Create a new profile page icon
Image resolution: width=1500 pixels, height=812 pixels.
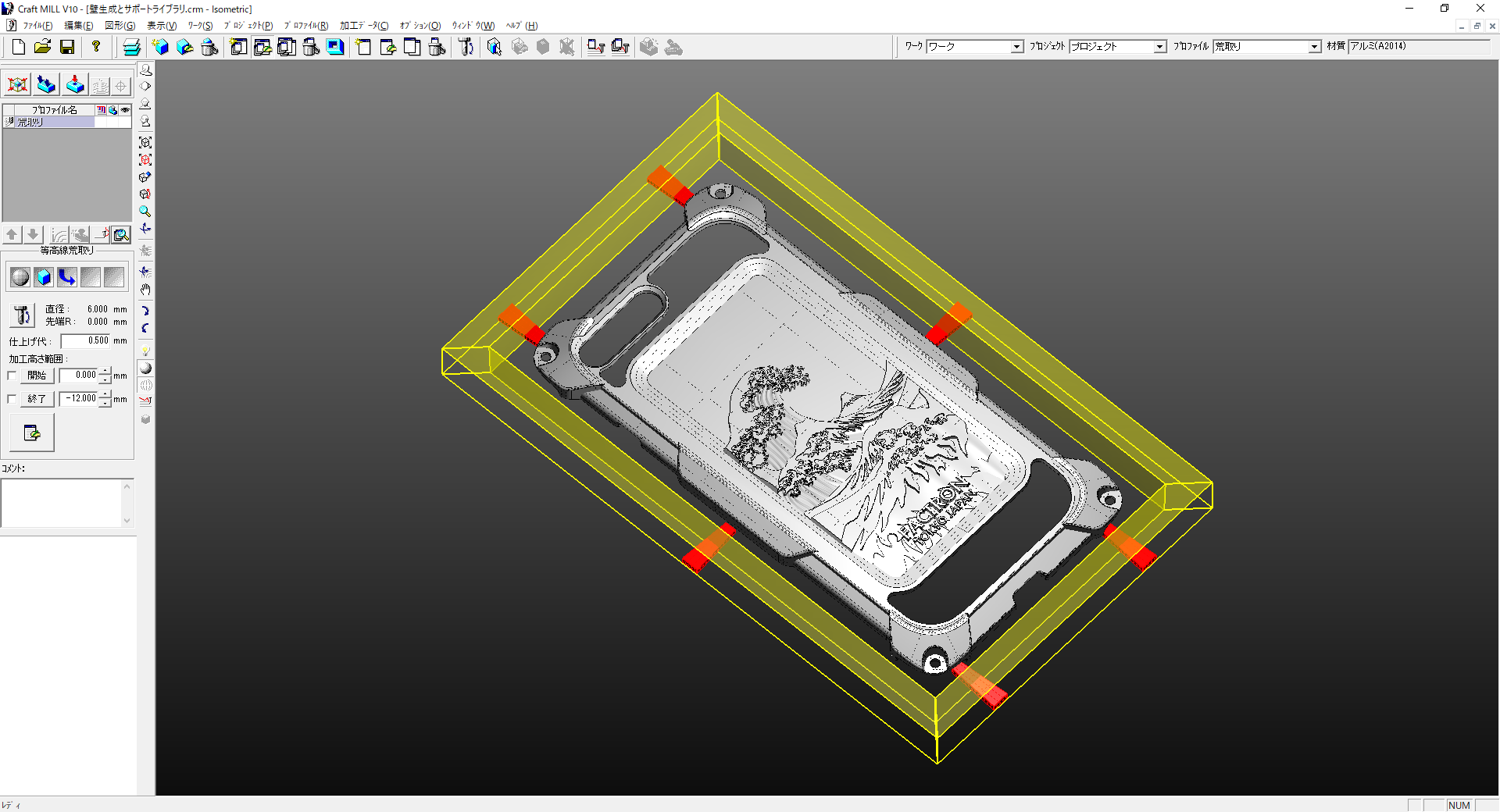(364, 47)
